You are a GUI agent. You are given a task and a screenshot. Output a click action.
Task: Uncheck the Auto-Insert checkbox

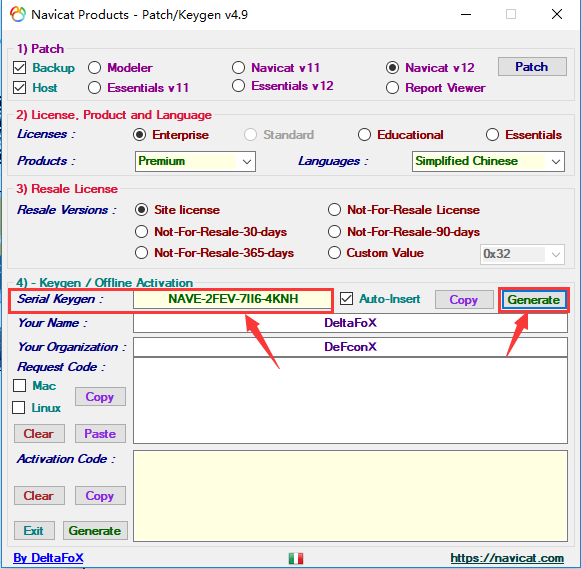click(346, 299)
